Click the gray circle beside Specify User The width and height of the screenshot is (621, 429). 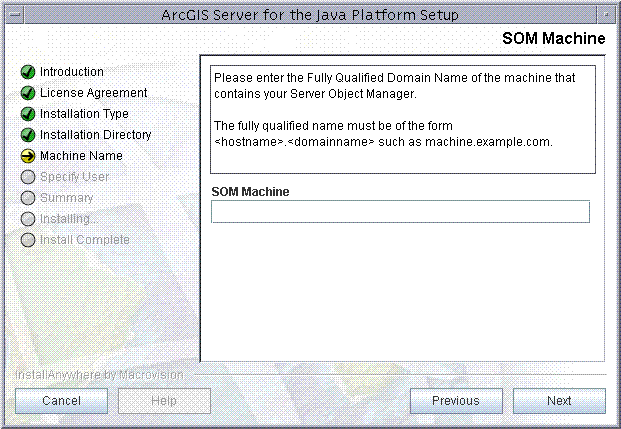[28, 177]
